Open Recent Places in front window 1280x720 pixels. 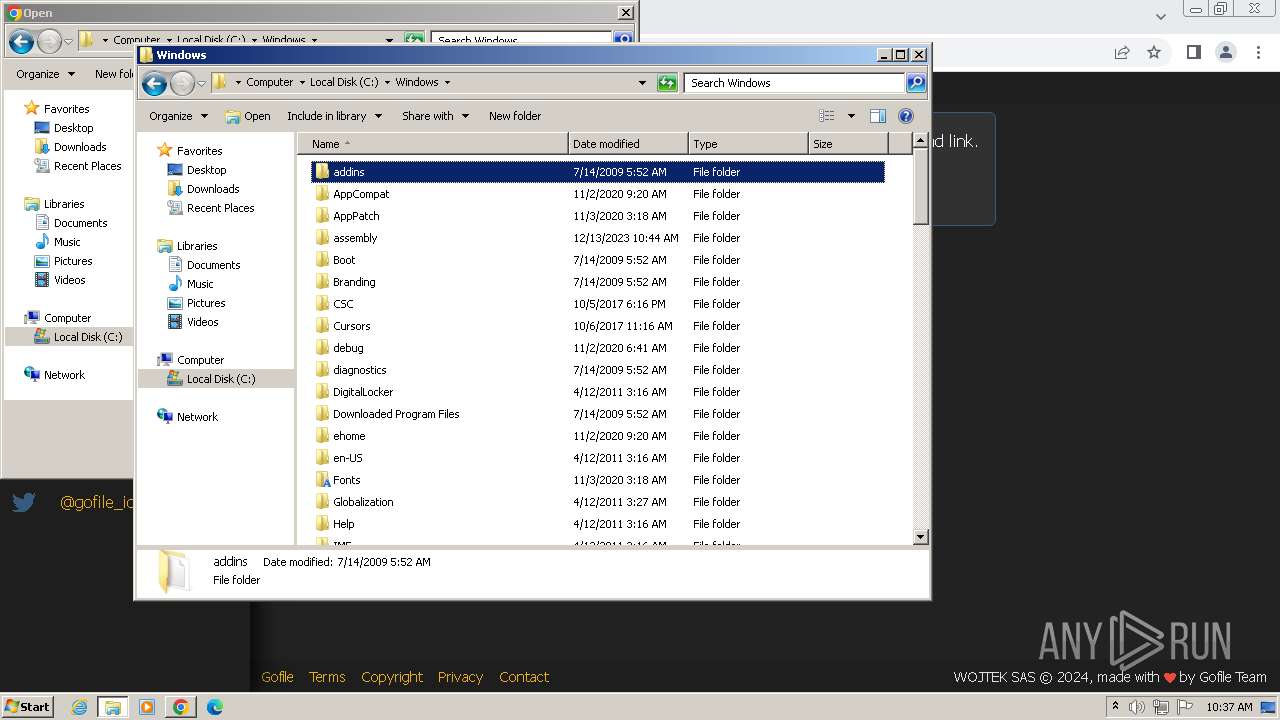[220, 208]
